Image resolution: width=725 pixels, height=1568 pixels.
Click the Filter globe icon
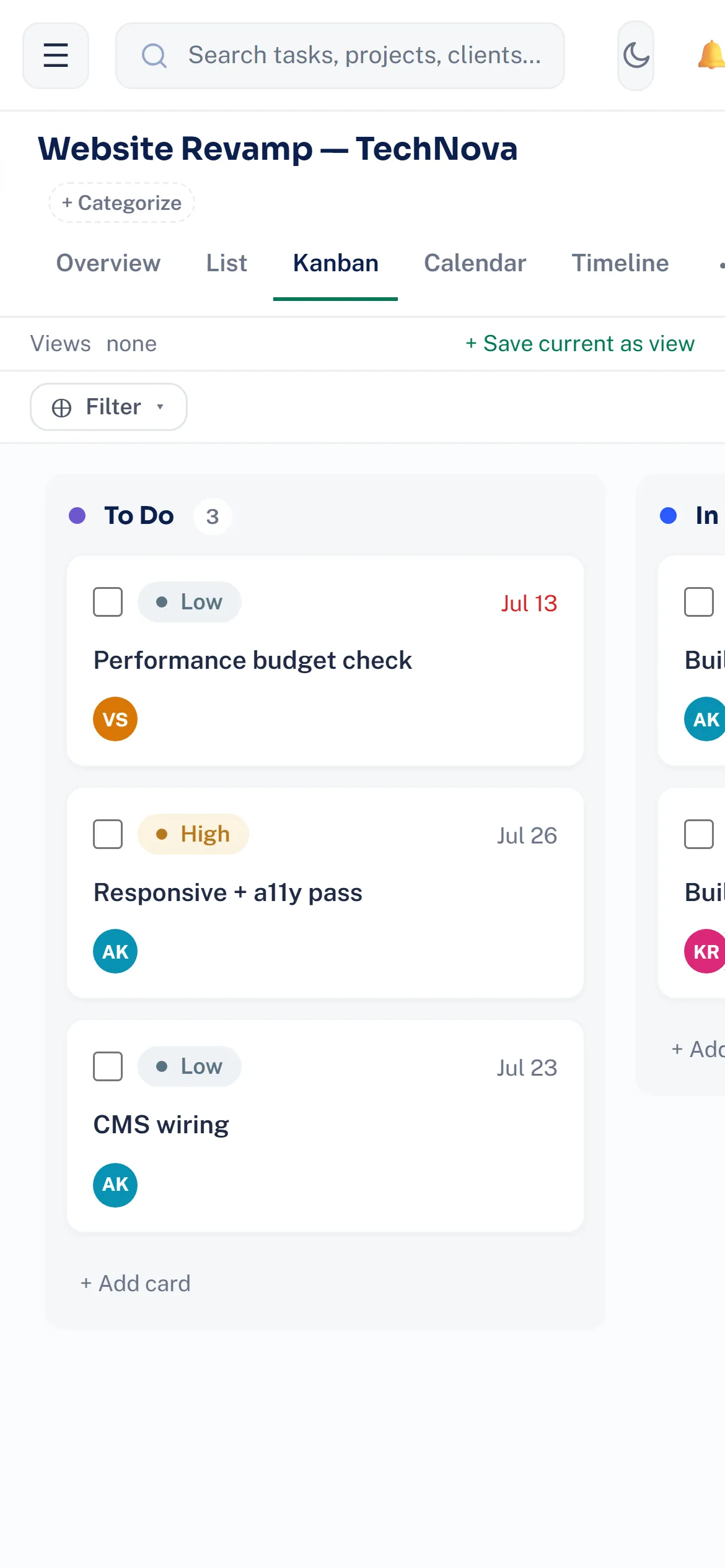point(61,407)
